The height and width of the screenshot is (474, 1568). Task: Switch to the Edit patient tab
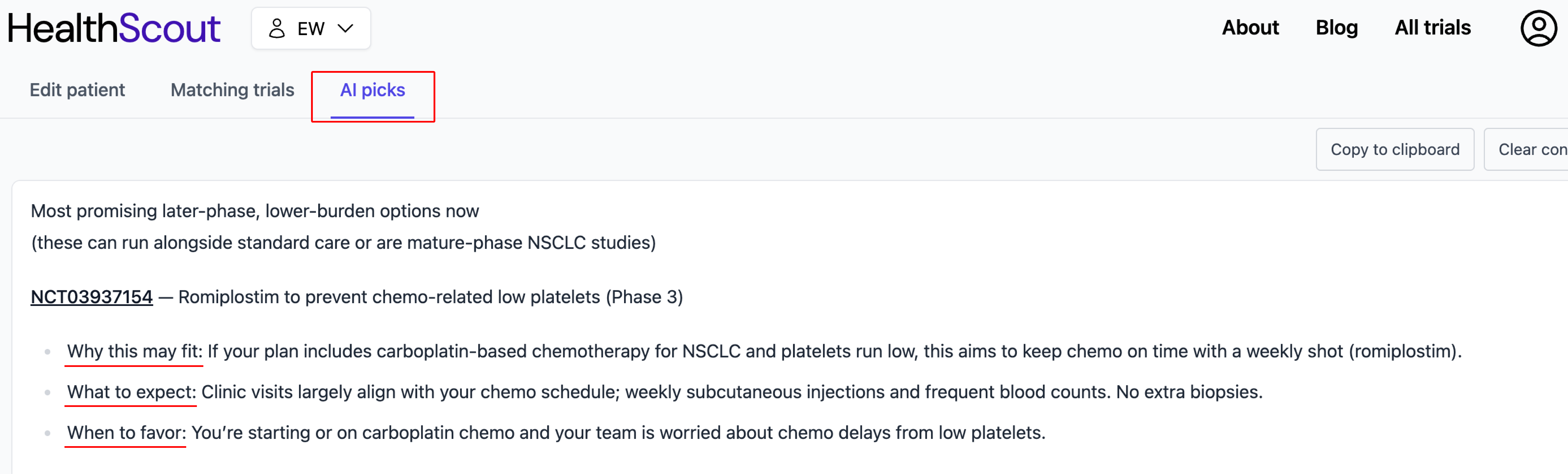(x=77, y=90)
